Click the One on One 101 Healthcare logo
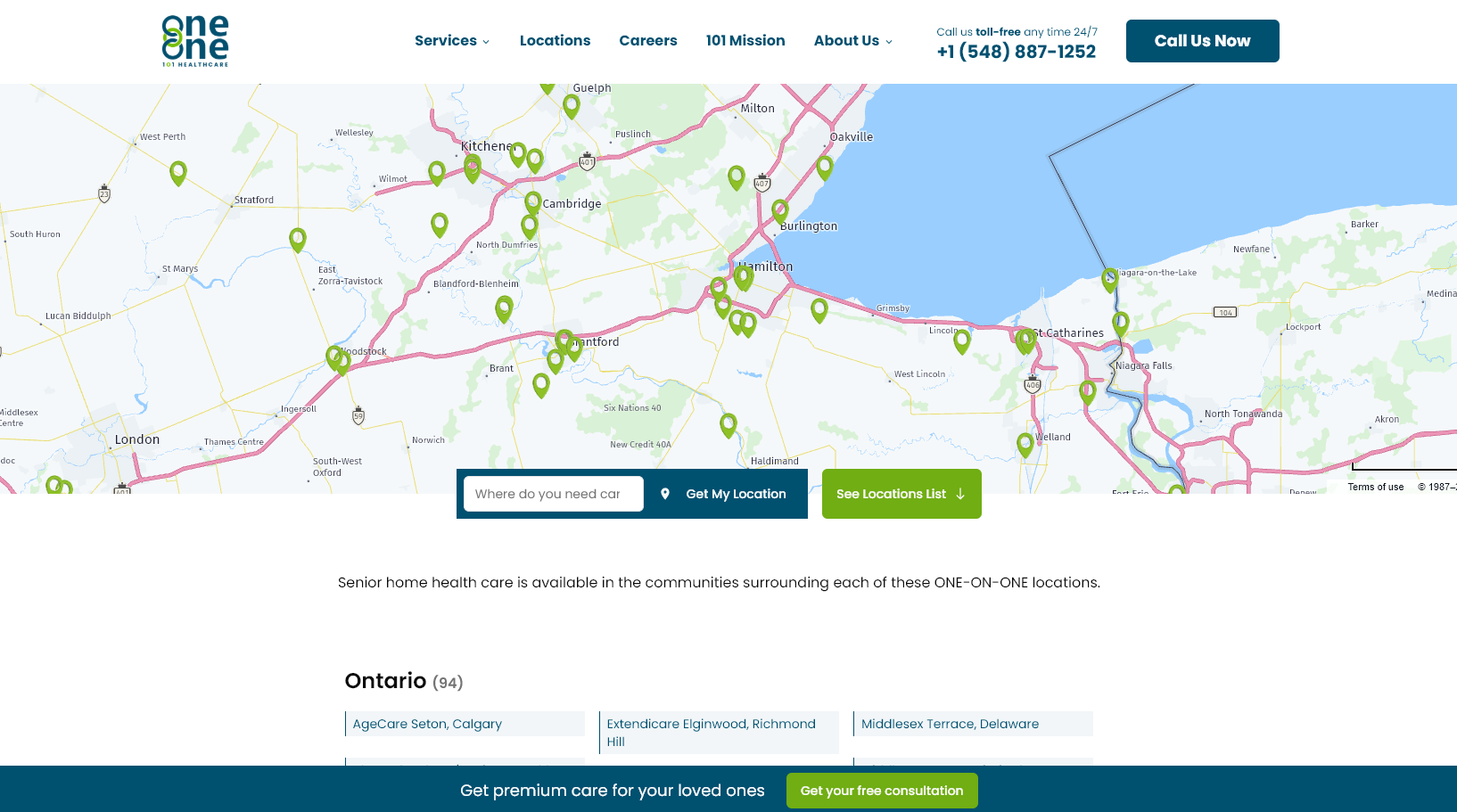Image resolution: width=1457 pixels, height=812 pixels. coord(194,41)
